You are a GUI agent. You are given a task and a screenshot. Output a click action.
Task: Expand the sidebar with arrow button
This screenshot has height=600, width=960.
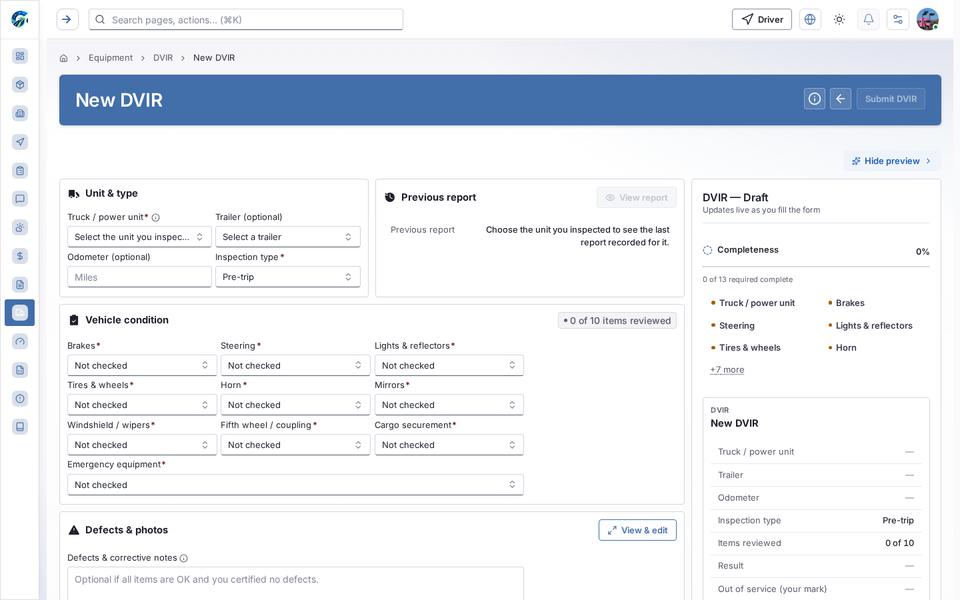point(67,20)
